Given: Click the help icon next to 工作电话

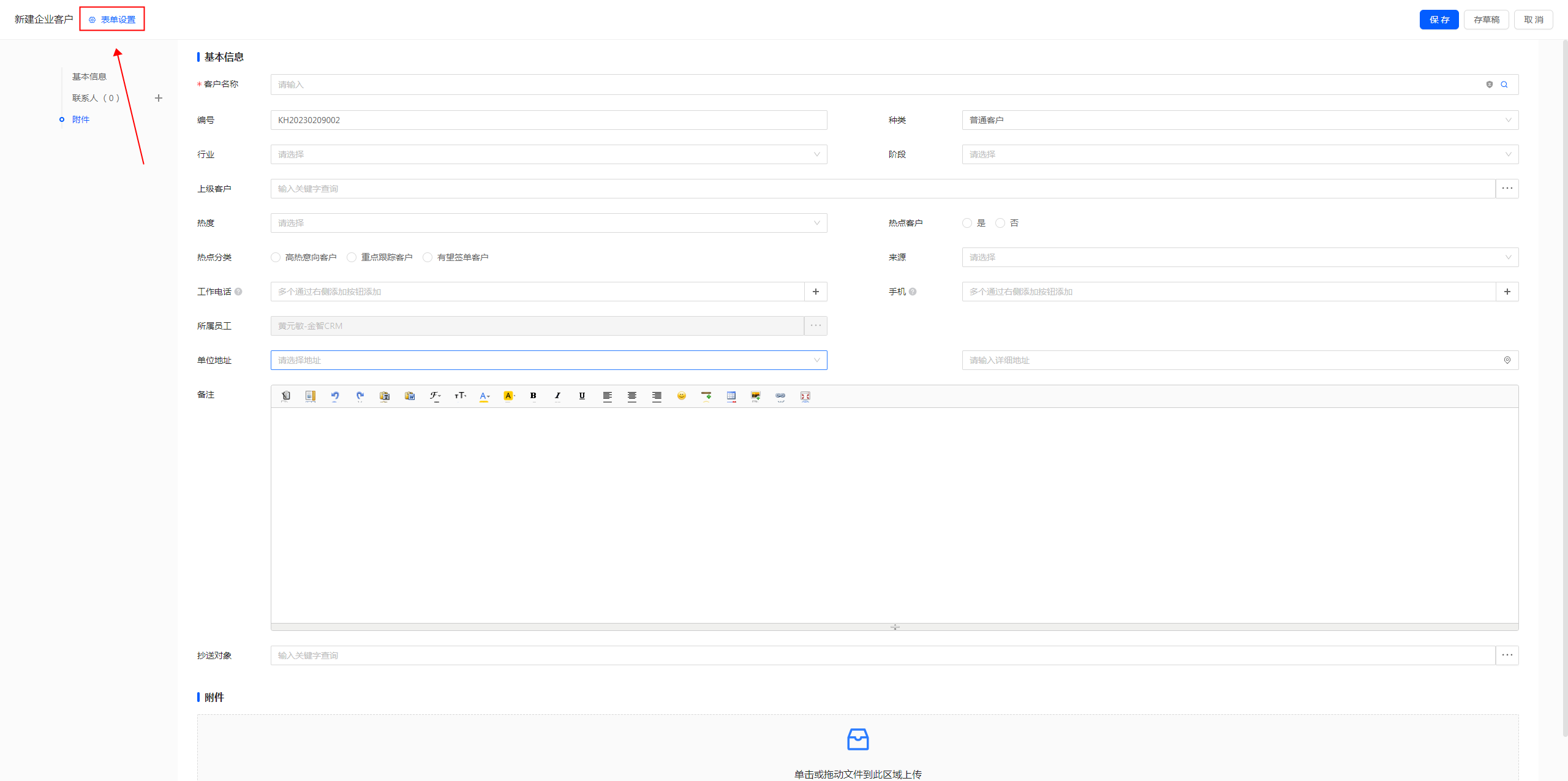Looking at the screenshot, I should (238, 292).
